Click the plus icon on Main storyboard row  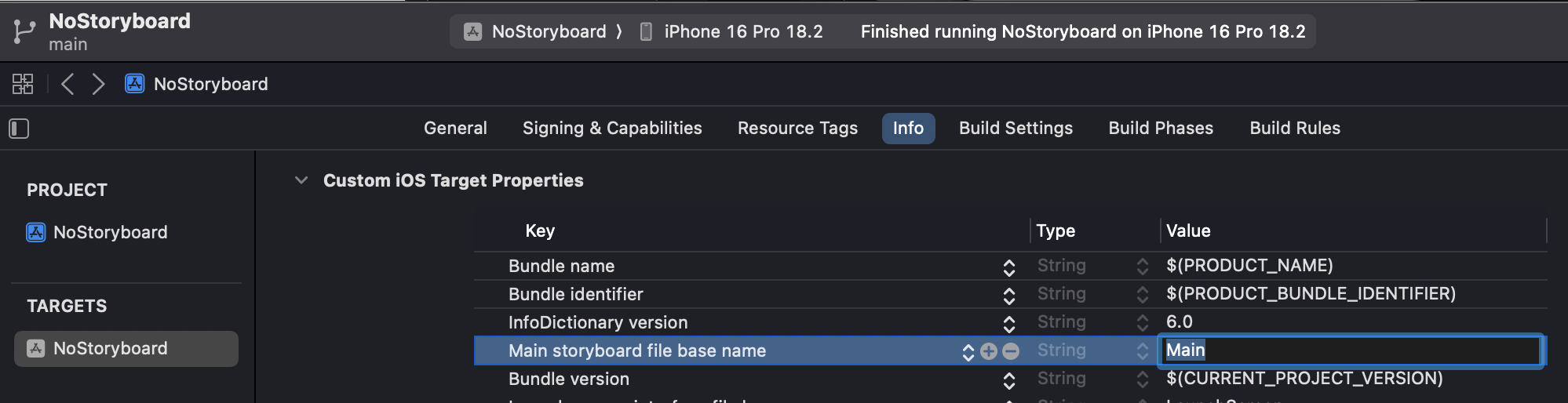click(x=989, y=351)
